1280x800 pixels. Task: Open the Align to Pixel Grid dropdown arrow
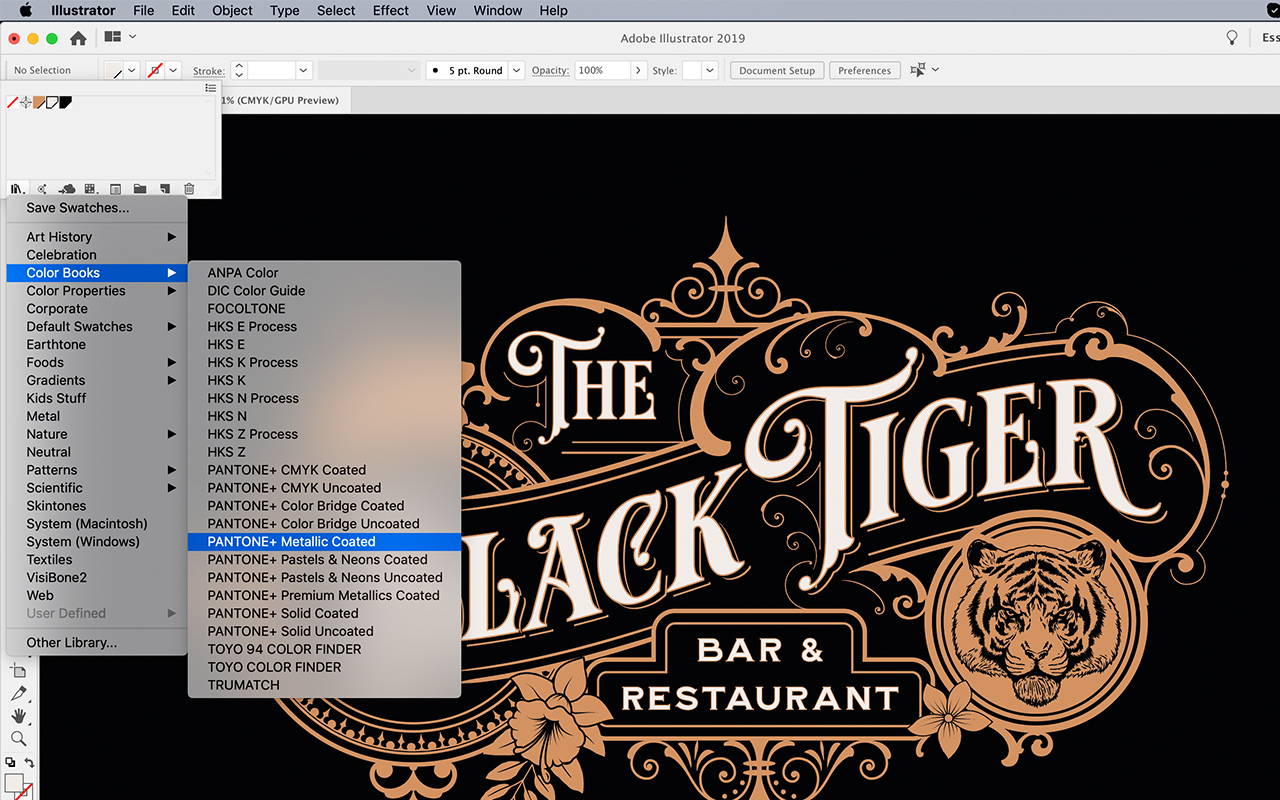[x=935, y=70]
